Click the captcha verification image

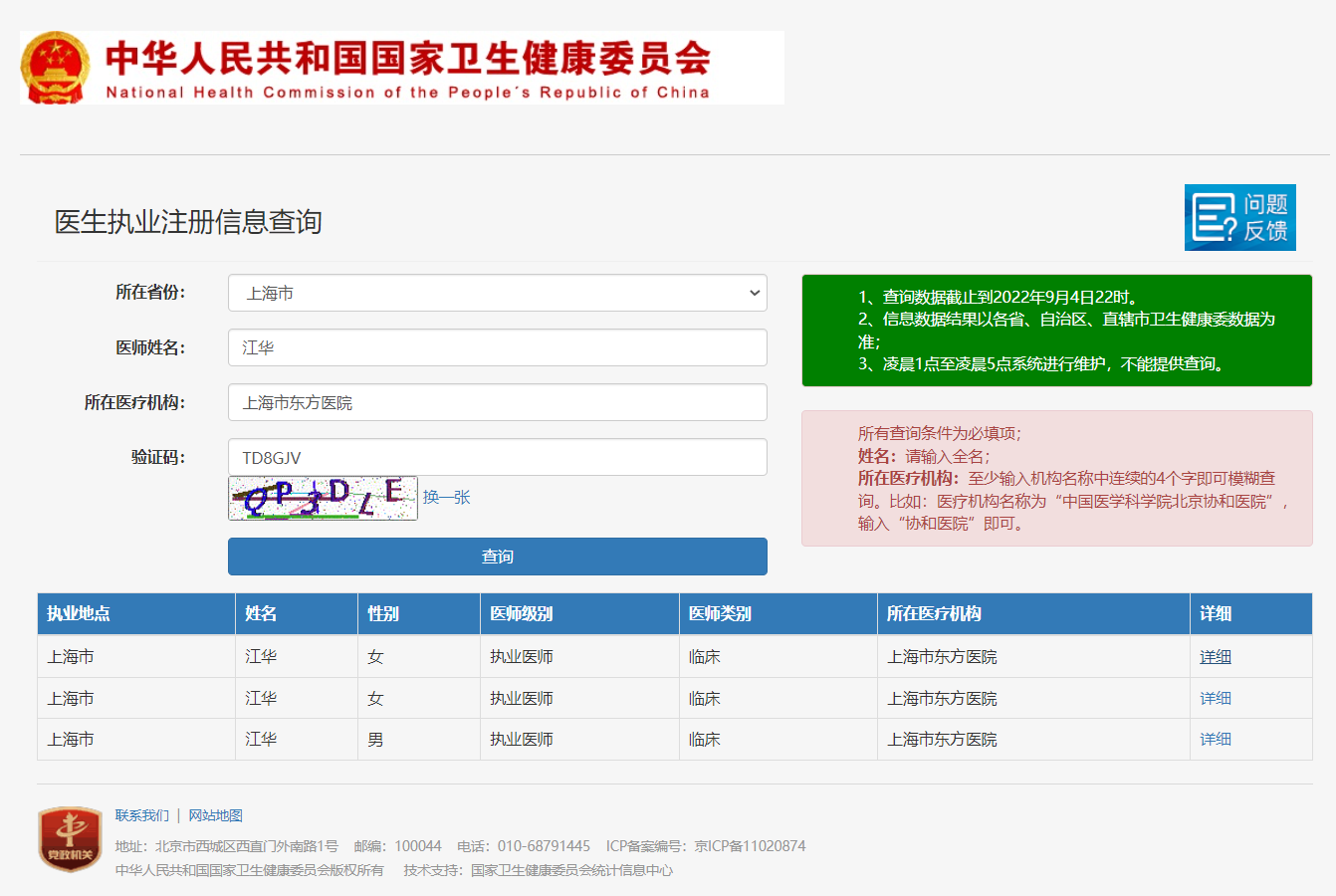(323, 498)
